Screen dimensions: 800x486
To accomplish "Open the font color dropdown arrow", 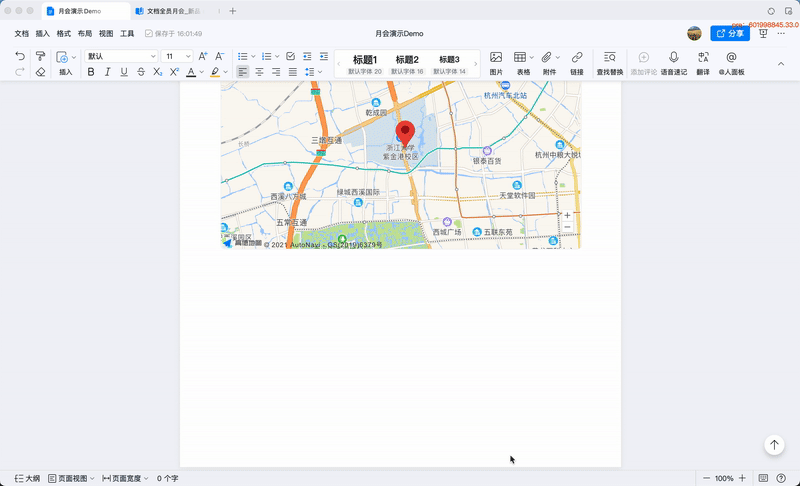I will pos(202,72).
